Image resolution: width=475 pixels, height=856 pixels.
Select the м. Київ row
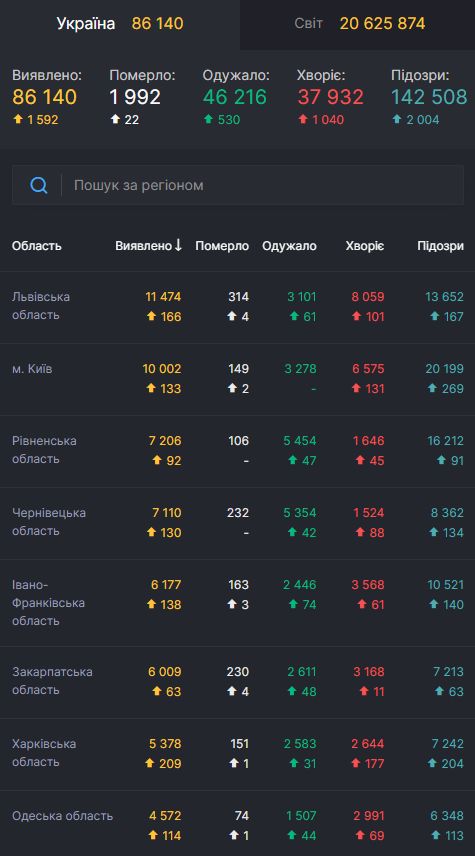click(x=238, y=379)
